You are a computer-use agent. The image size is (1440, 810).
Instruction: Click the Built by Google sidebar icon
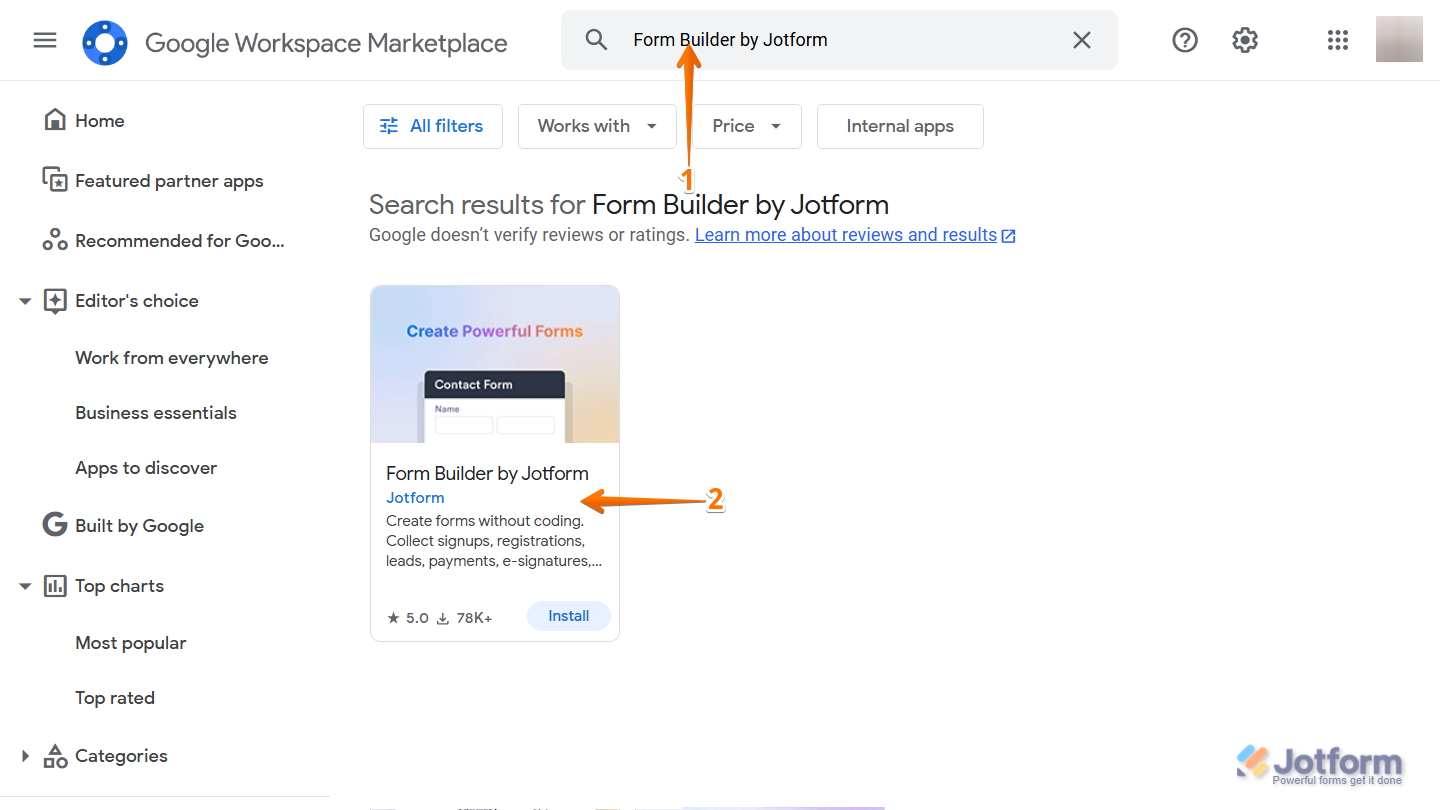pos(55,525)
